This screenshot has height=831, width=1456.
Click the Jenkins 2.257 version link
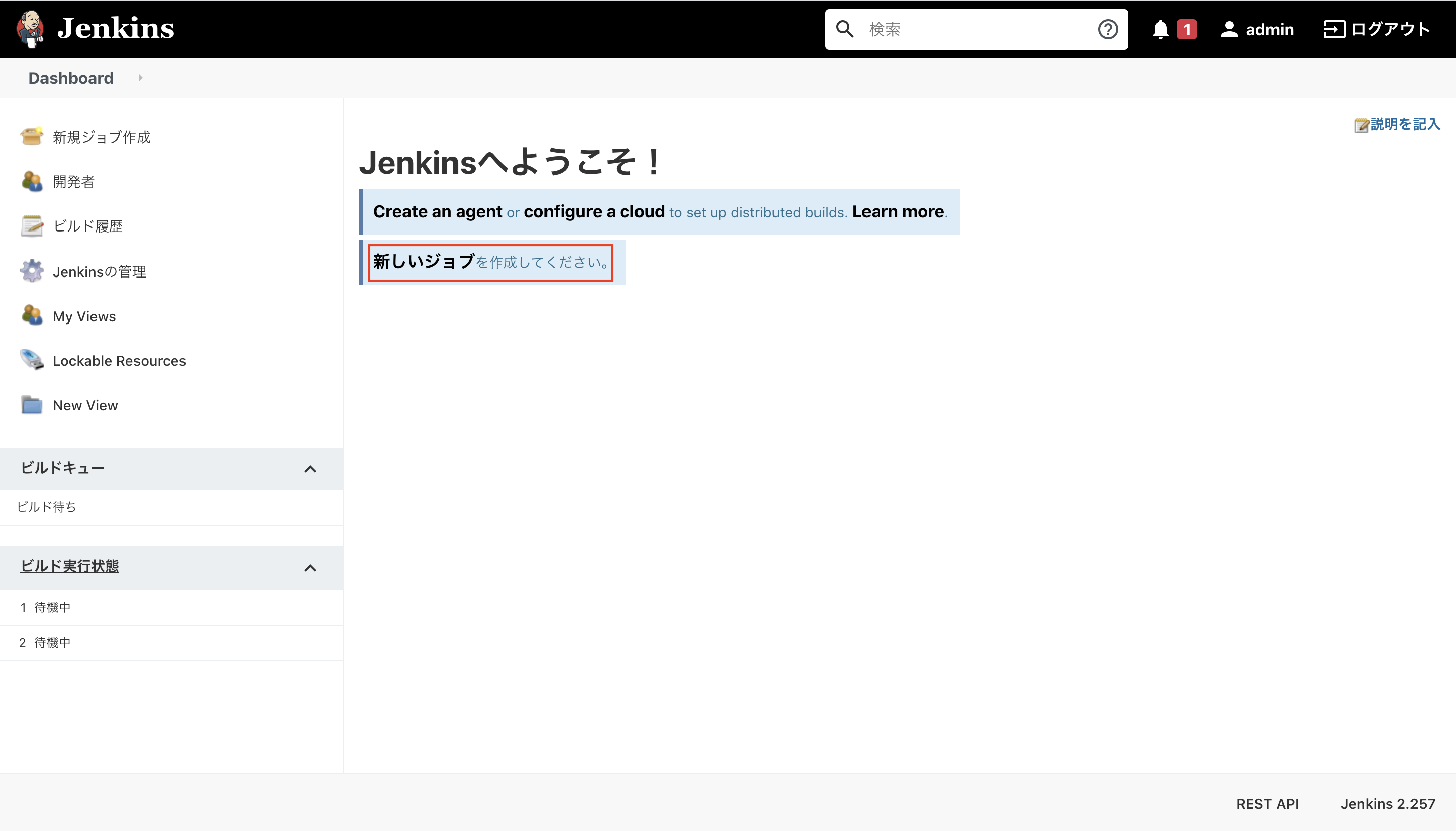pos(1388,804)
